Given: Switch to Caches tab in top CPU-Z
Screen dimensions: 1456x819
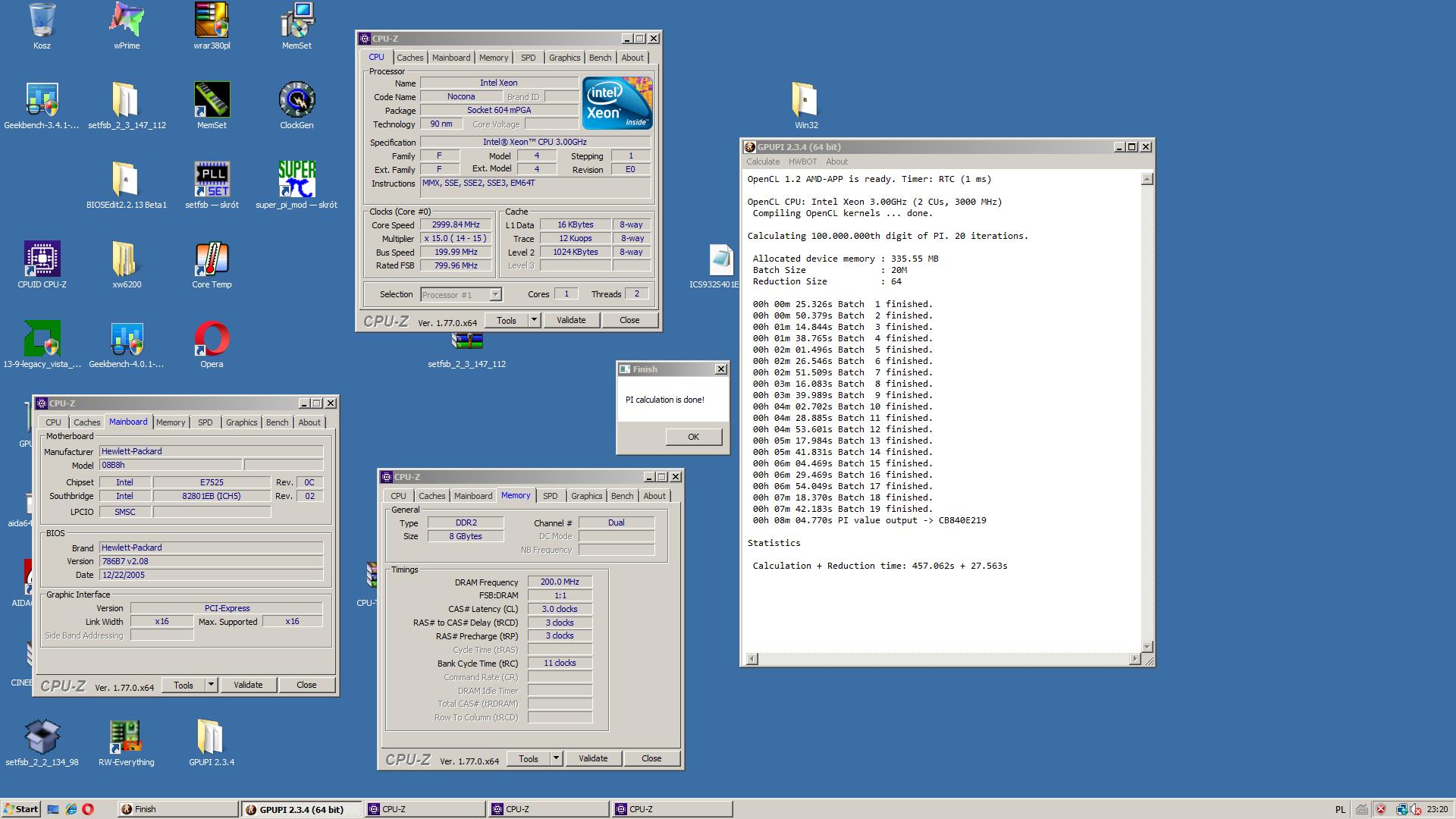Looking at the screenshot, I should pos(410,58).
